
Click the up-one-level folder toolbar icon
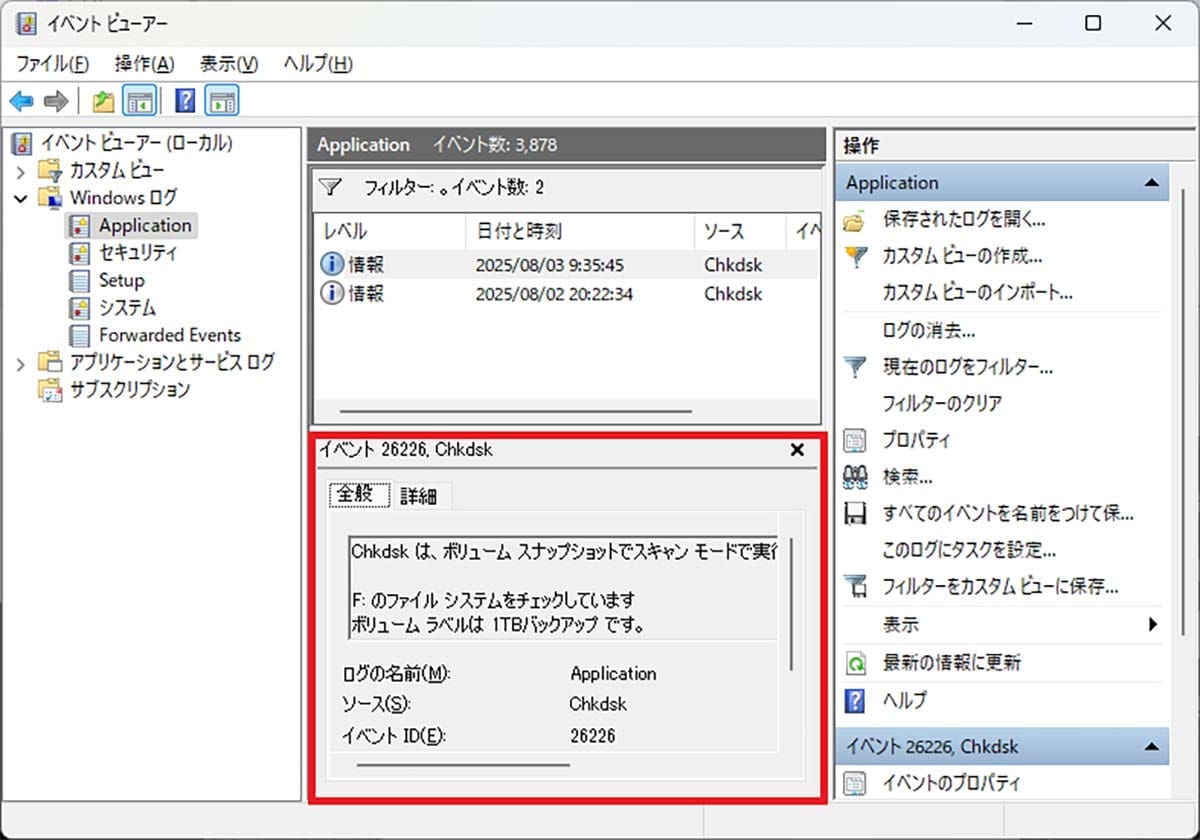(103, 101)
